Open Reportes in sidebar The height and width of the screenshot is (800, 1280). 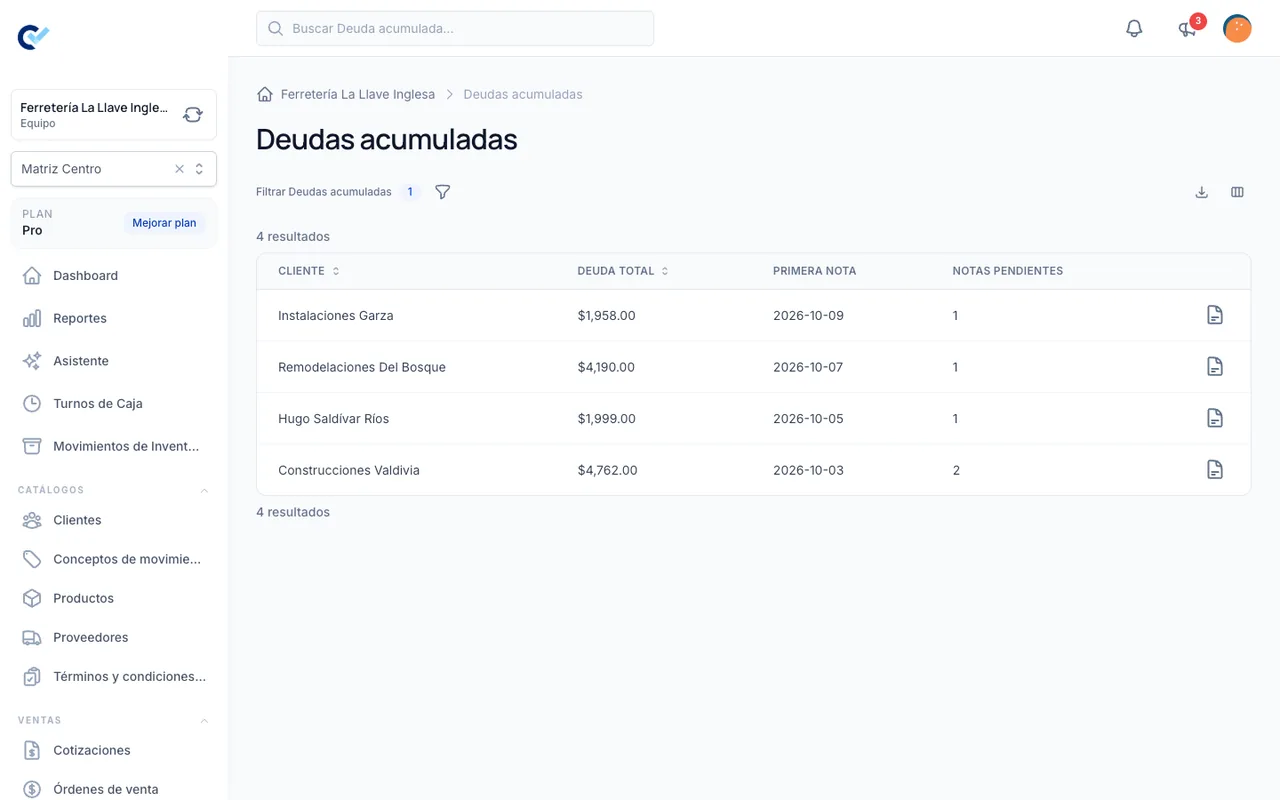click(114, 318)
